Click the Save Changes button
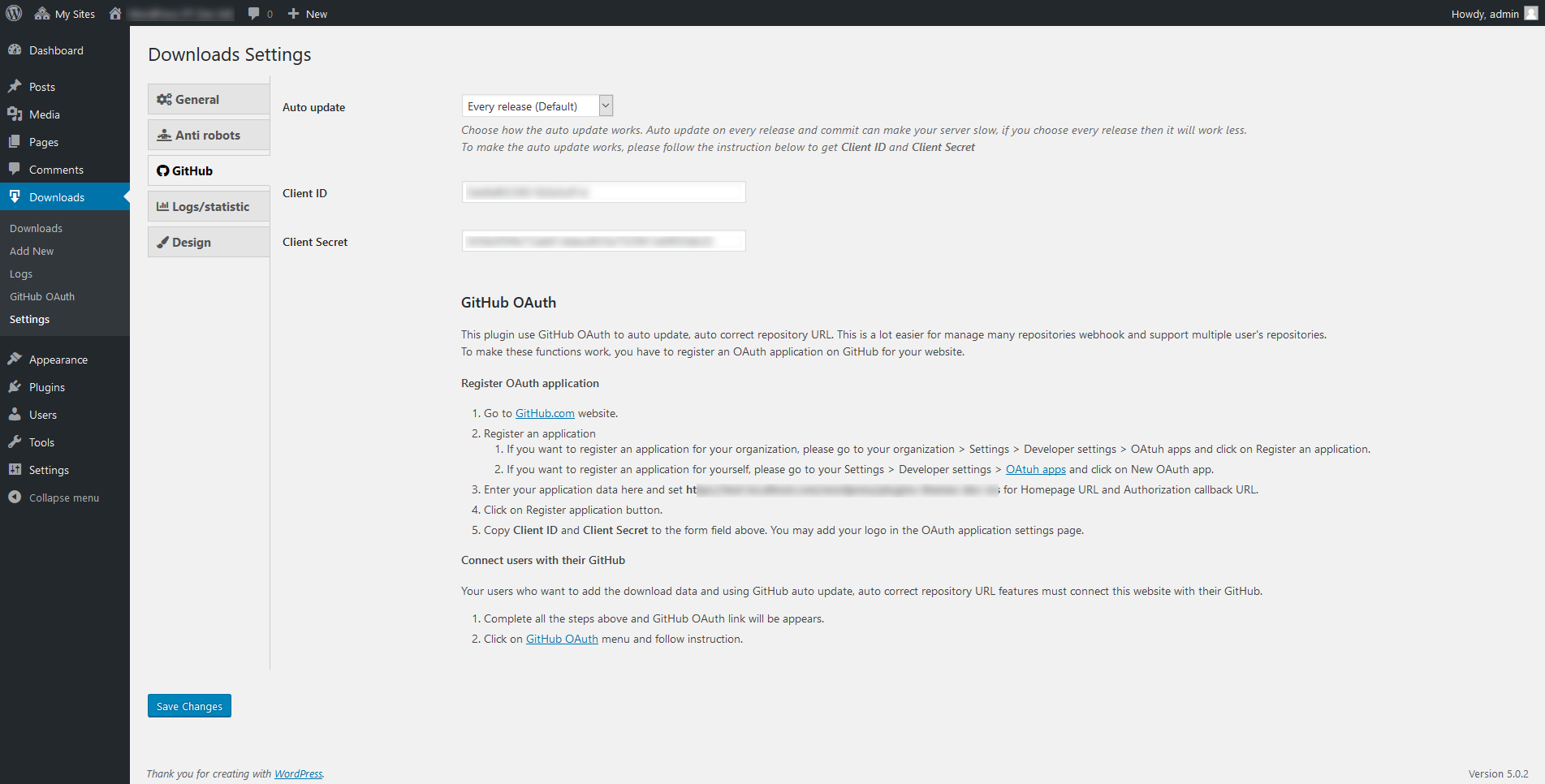The height and width of the screenshot is (784, 1545). coord(189,706)
